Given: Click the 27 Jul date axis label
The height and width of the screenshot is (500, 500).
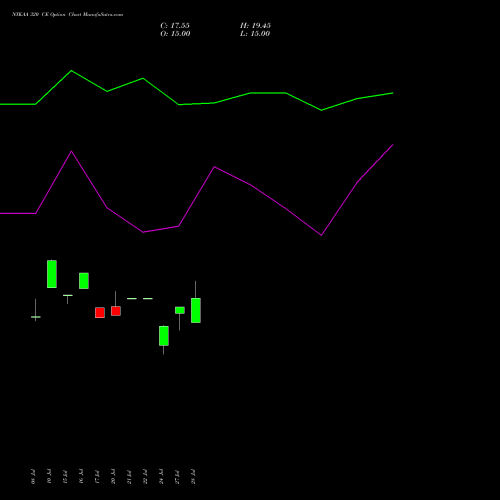Looking at the screenshot, I should [177, 477].
